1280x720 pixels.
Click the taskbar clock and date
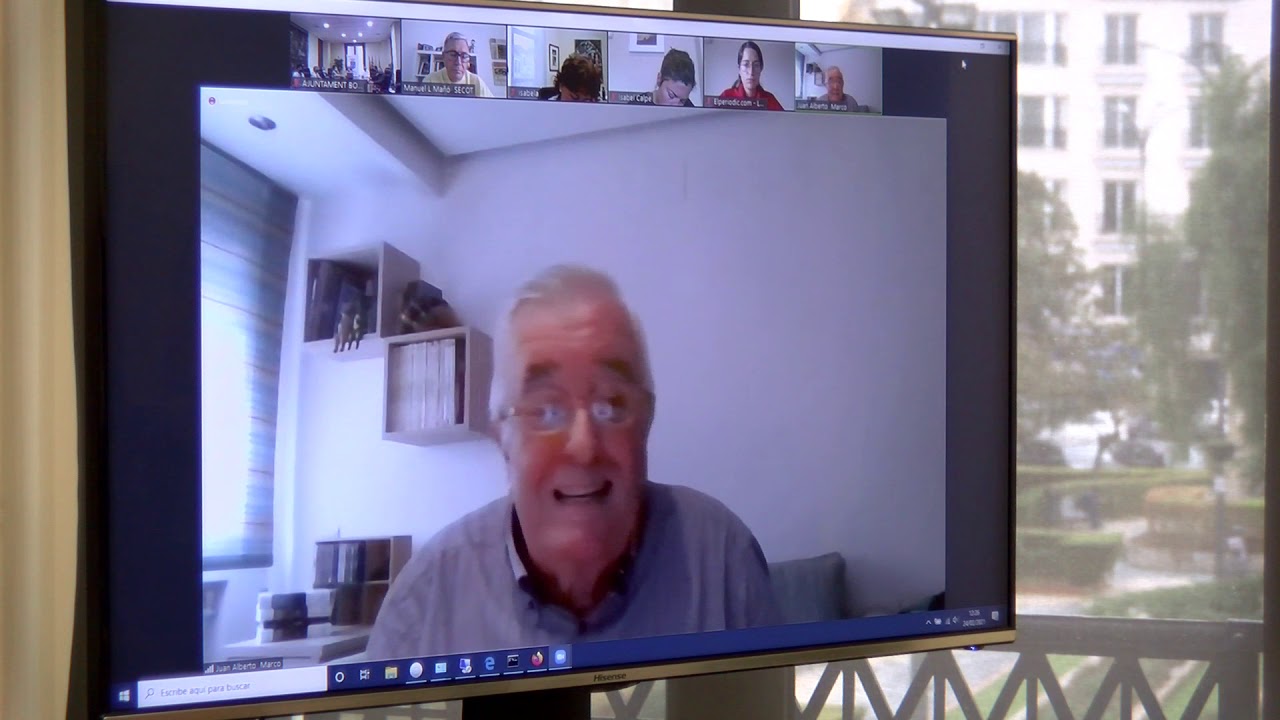click(974, 618)
